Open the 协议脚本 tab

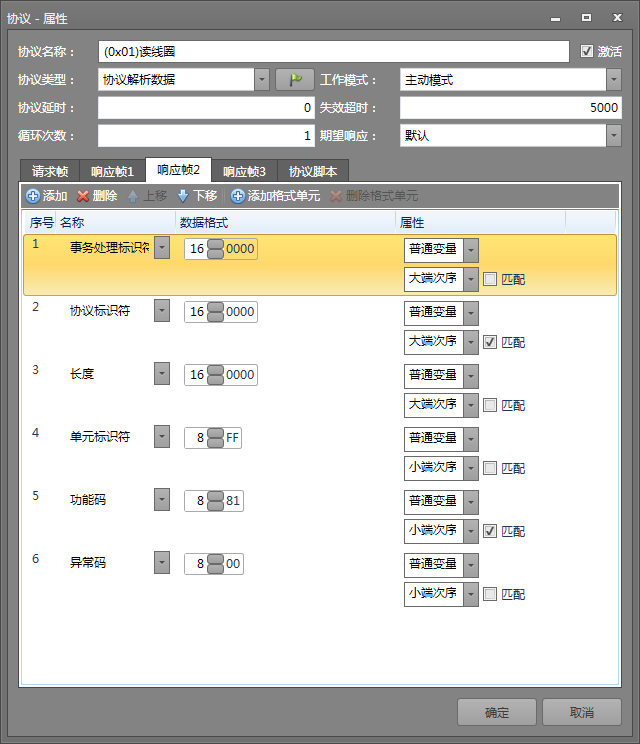[313, 171]
